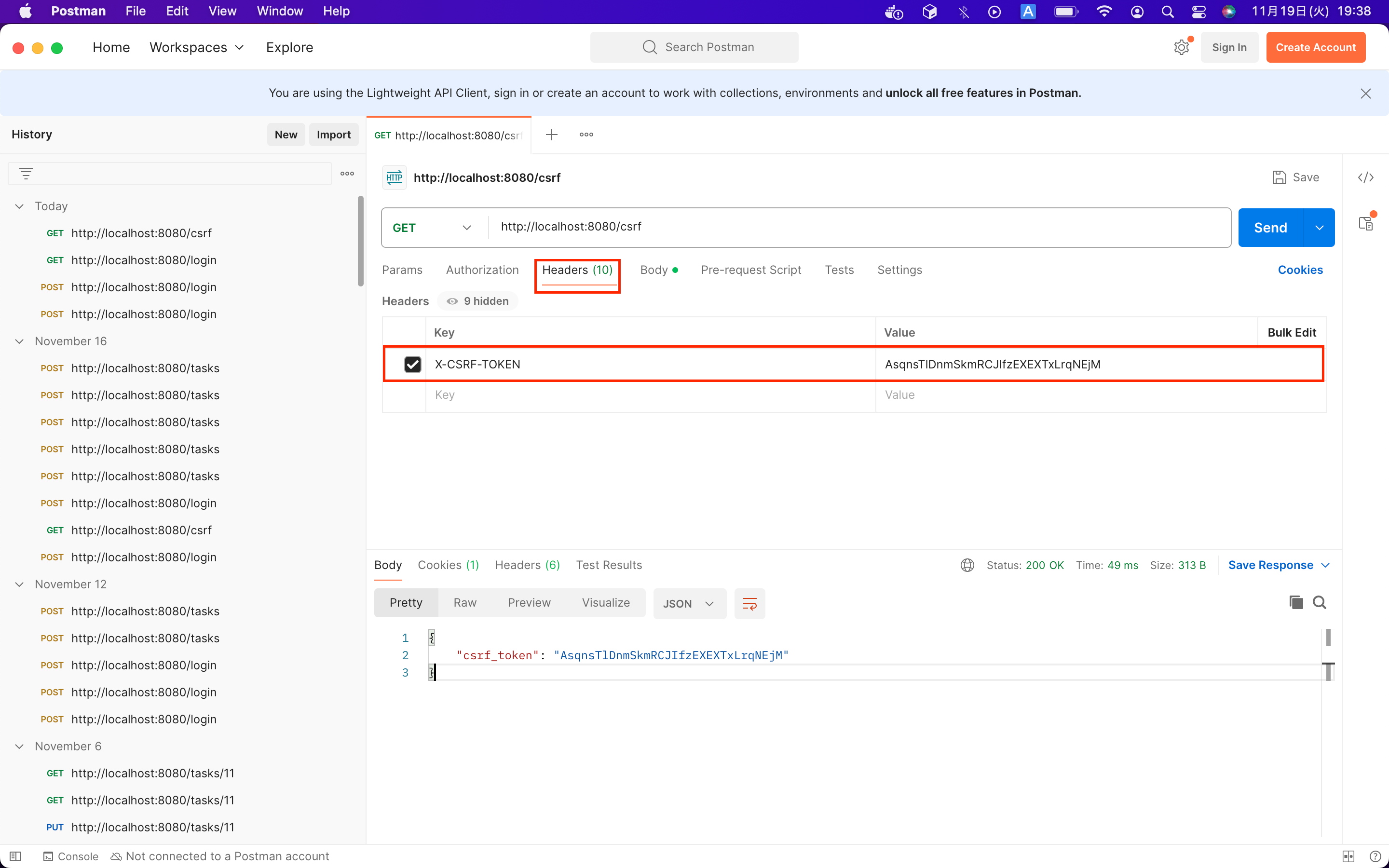This screenshot has width=1389, height=868.
Task: Search the response with magnifier icon
Action: (1320, 602)
